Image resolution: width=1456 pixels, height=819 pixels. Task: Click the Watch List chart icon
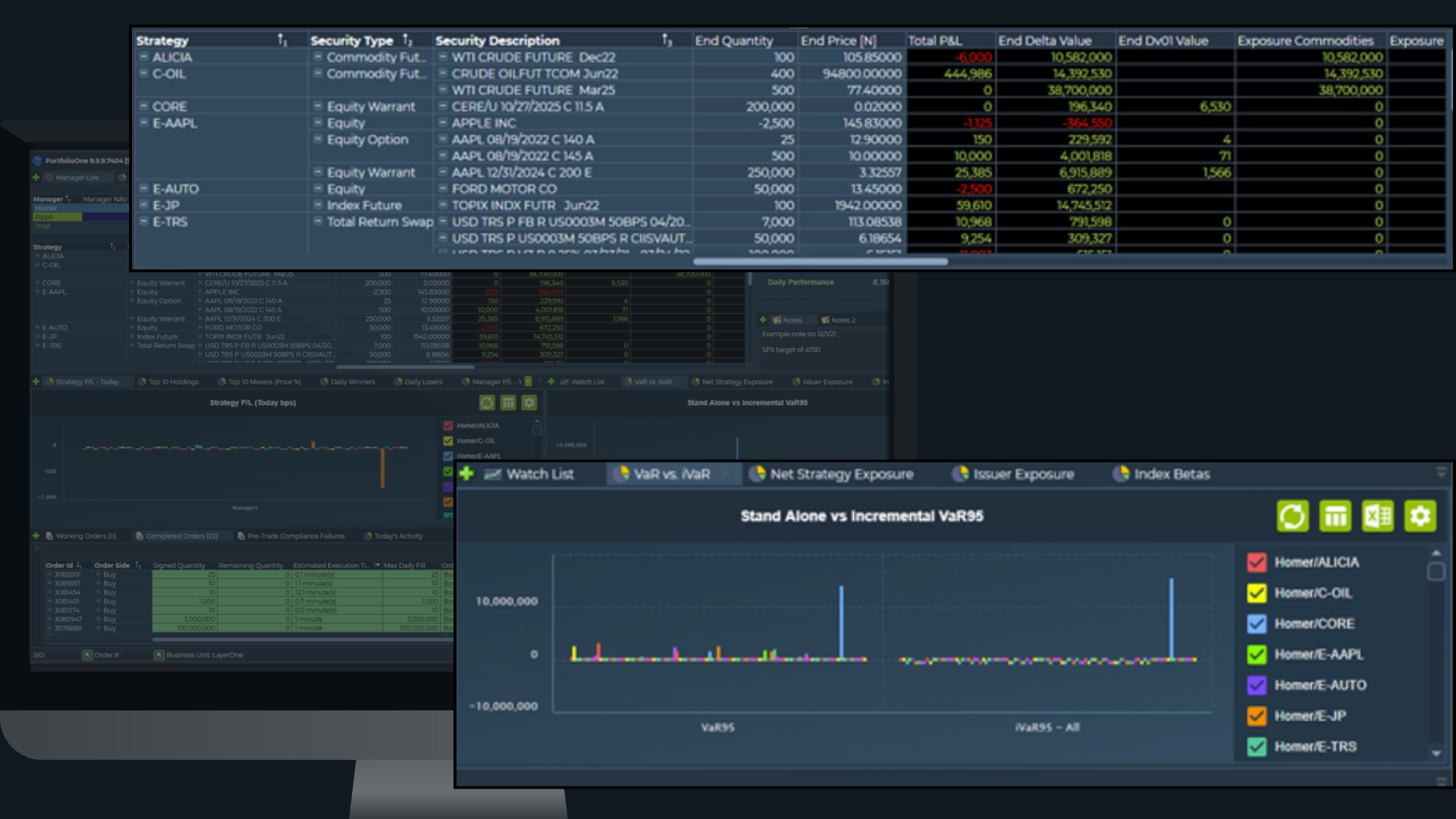click(493, 474)
